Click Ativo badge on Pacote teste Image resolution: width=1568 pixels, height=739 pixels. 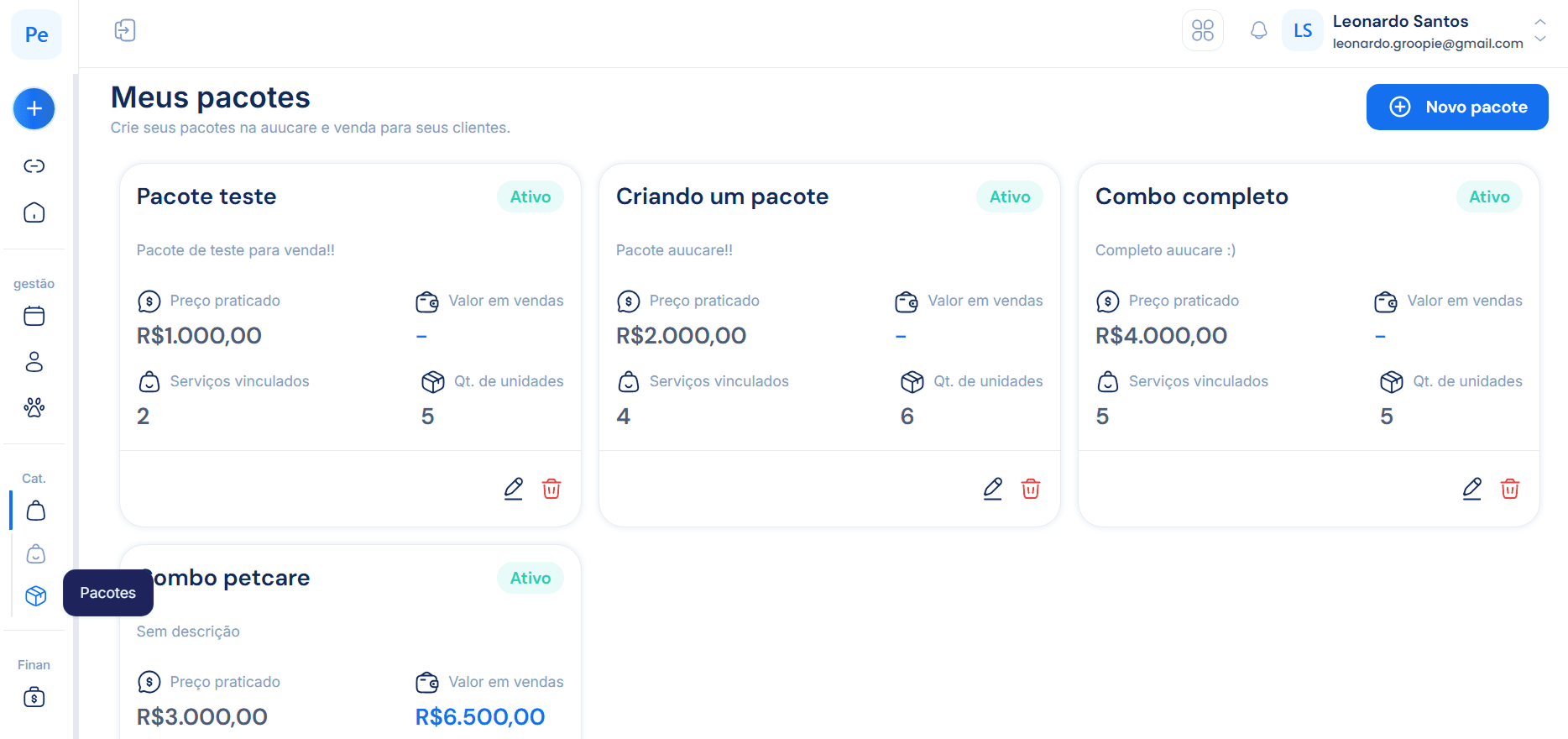[x=531, y=197]
